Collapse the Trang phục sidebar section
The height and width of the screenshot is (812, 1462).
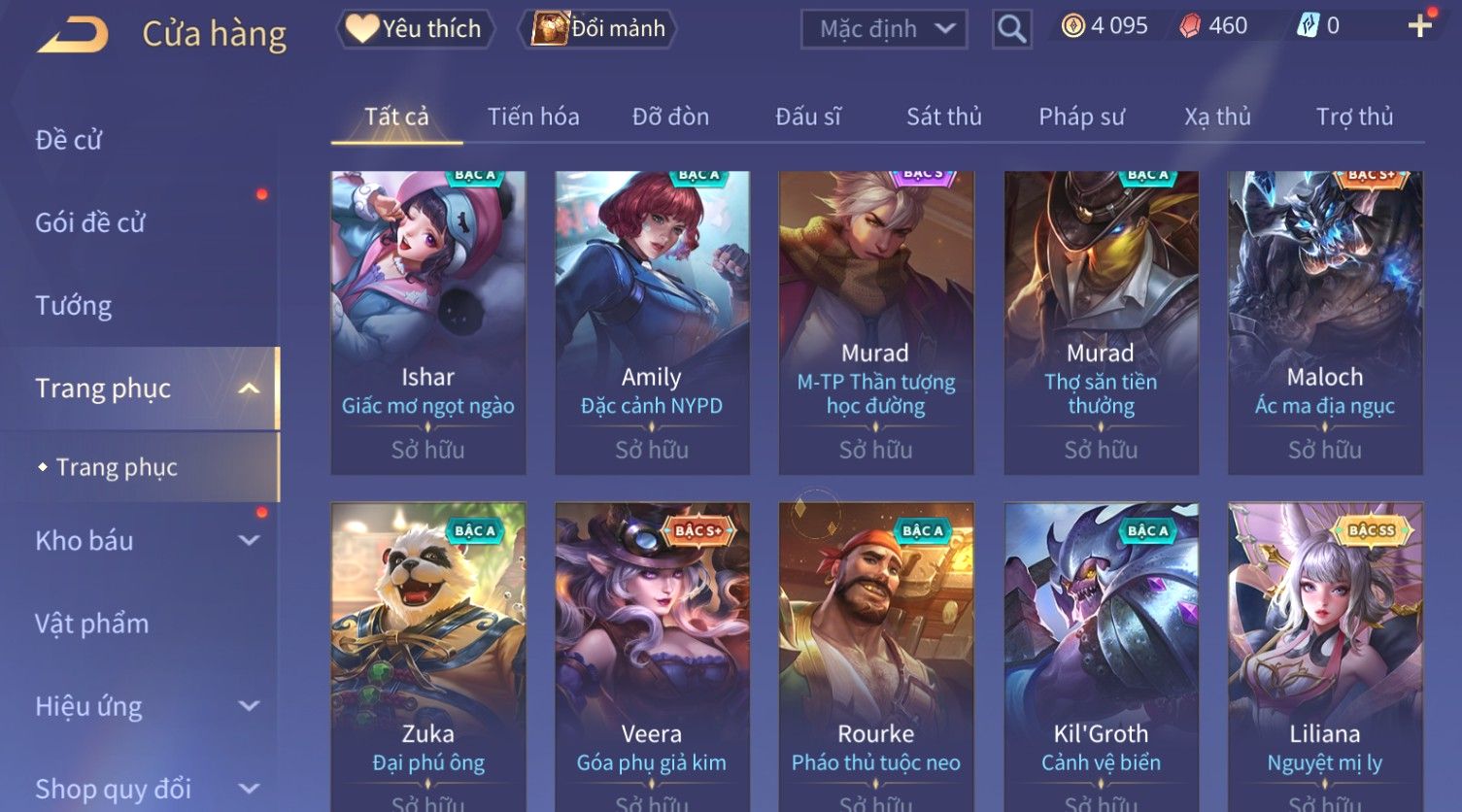point(250,389)
